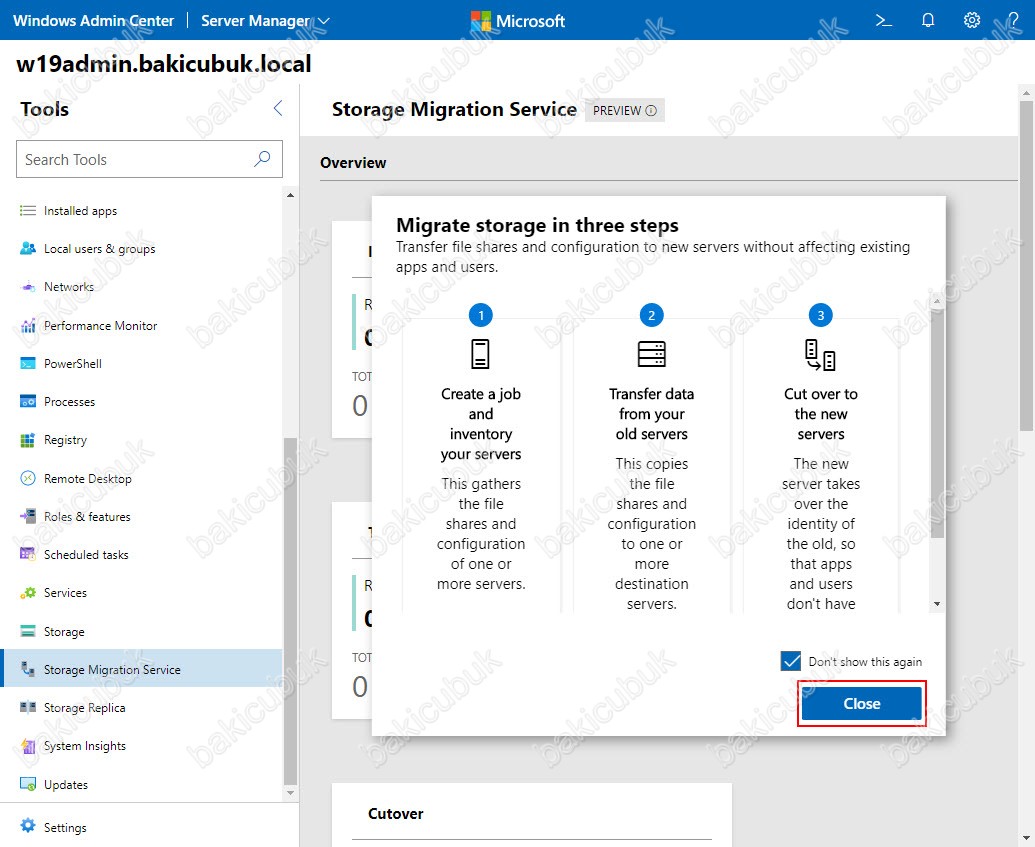
Task: Open Local users & groups
Action: 100,248
